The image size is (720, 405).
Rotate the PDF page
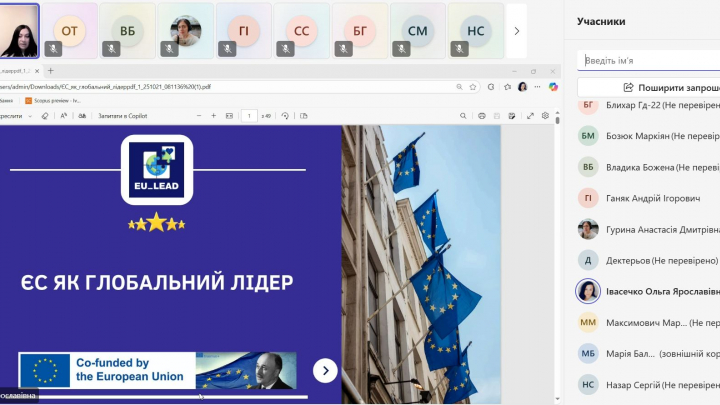(285, 116)
